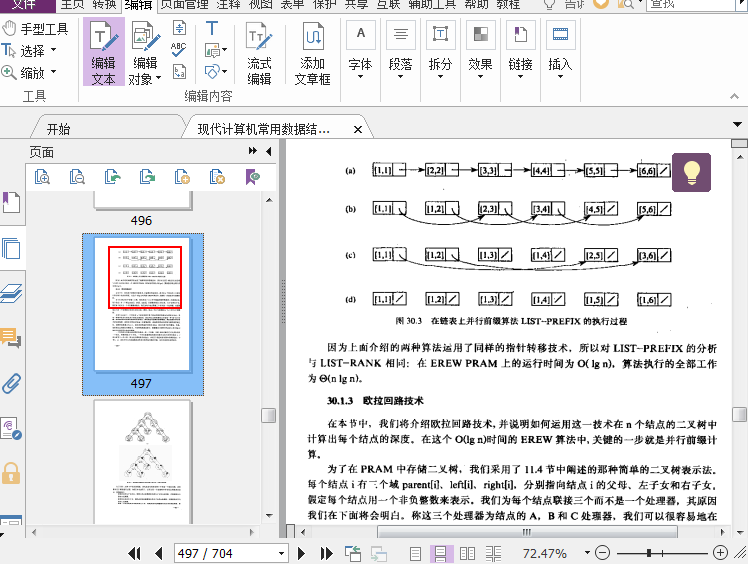This screenshot has height=564, width=748.
Task: Go to the next page
Action: tap(301, 554)
